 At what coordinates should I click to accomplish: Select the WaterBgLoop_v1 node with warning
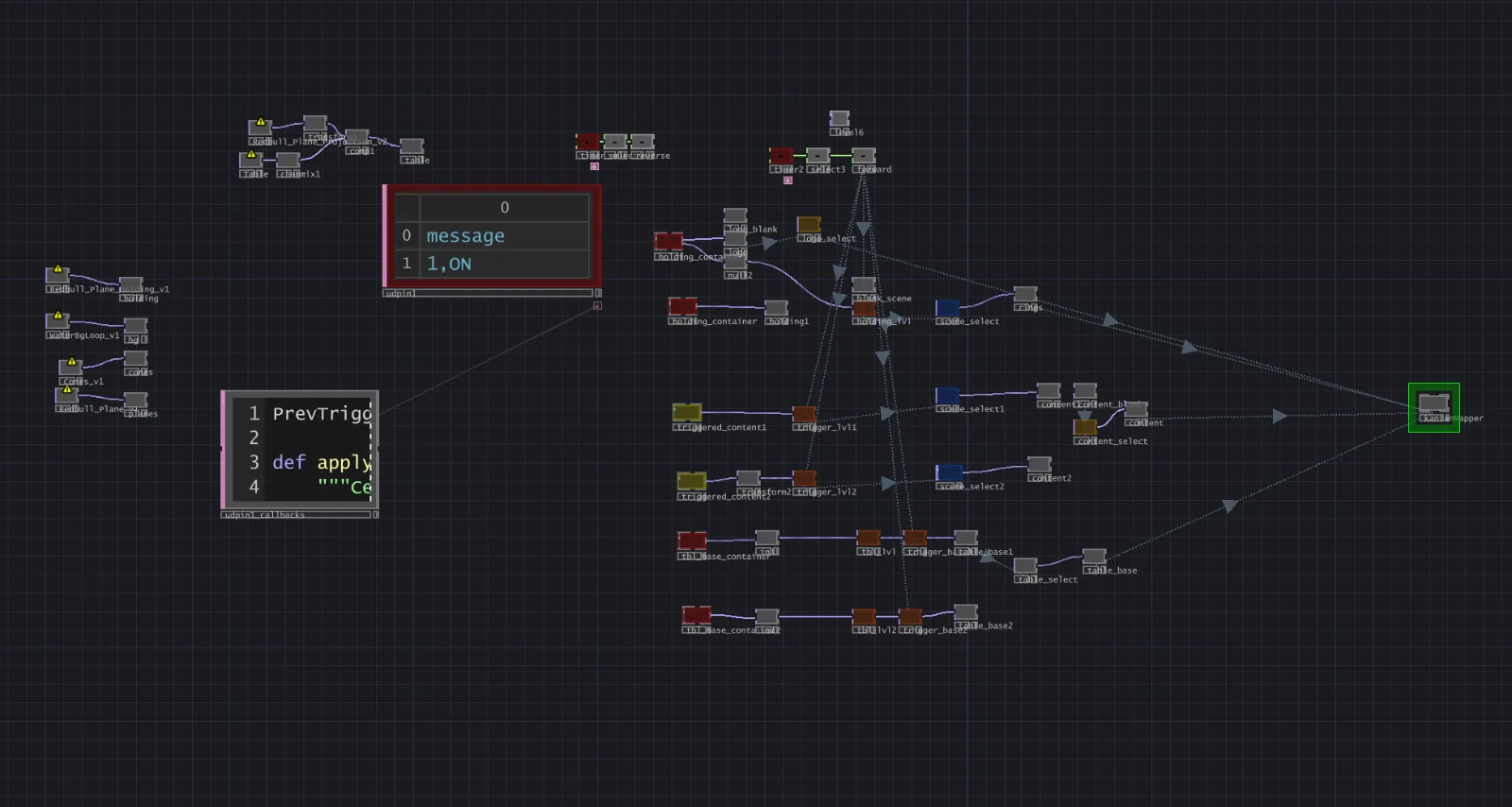tap(58, 322)
